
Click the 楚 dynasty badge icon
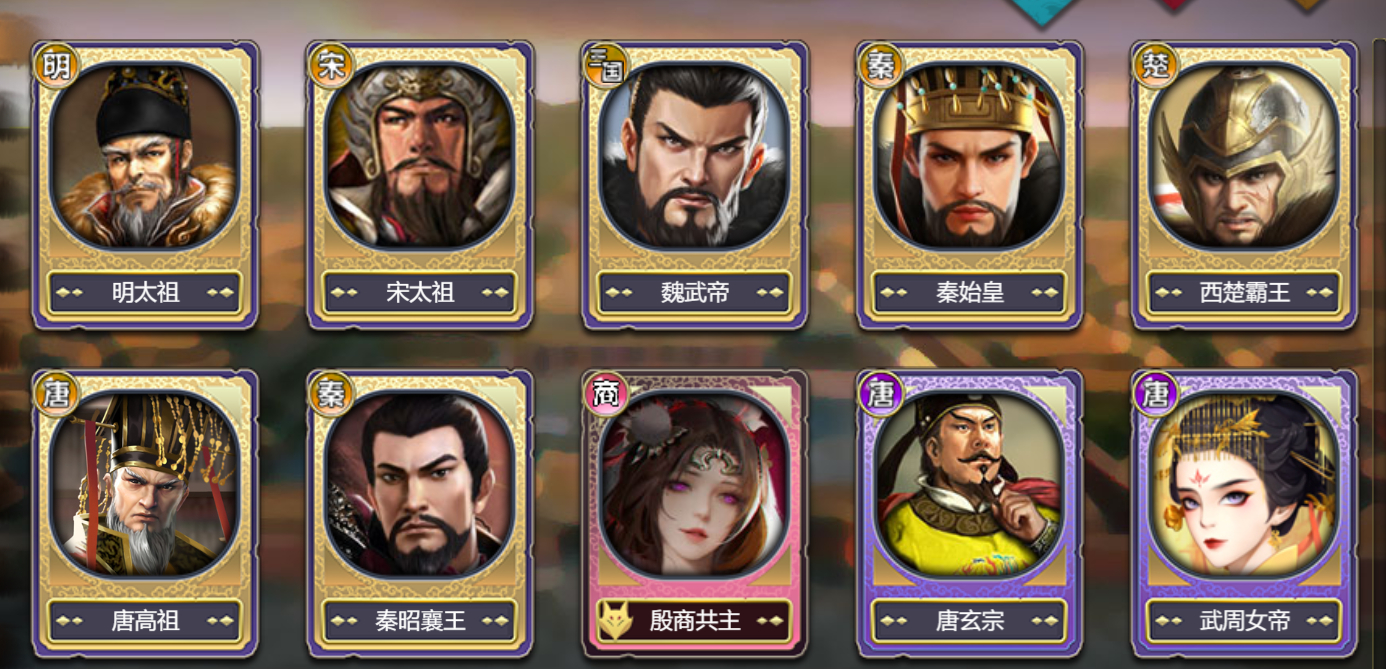click(1155, 66)
